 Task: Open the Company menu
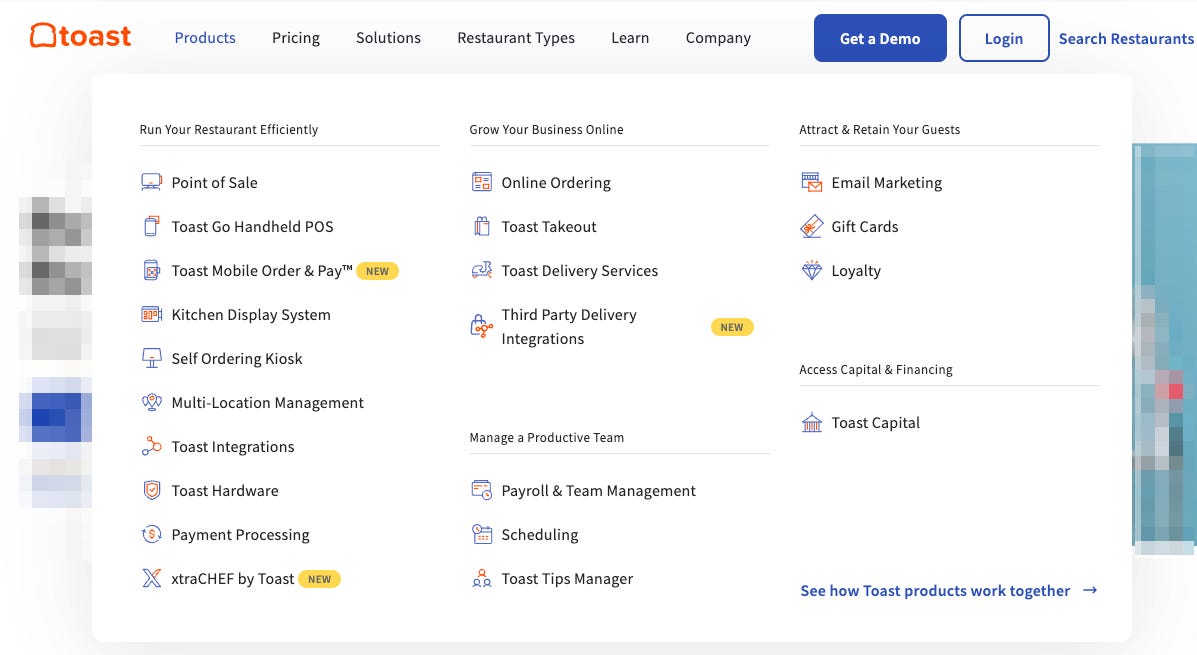(x=718, y=37)
